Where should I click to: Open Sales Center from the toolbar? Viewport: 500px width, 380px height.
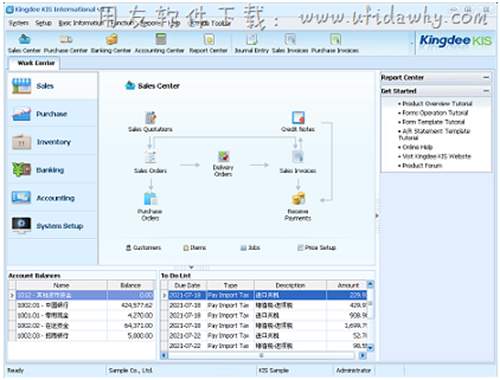pyautogui.click(x=24, y=44)
